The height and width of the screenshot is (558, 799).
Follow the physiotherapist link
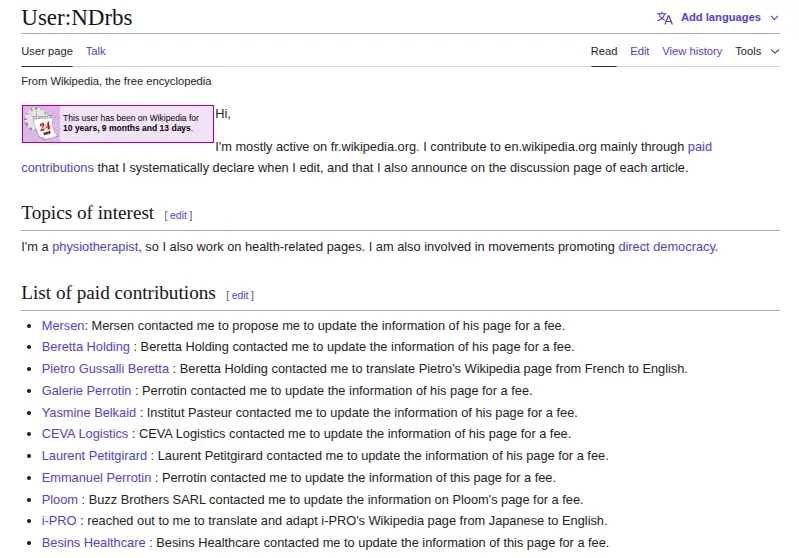click(x=95, y=247)
